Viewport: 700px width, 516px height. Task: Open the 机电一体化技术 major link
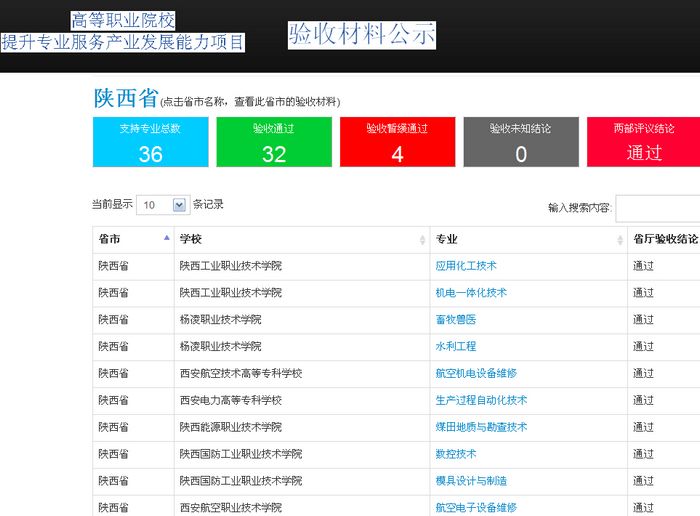tap(471, 293)
